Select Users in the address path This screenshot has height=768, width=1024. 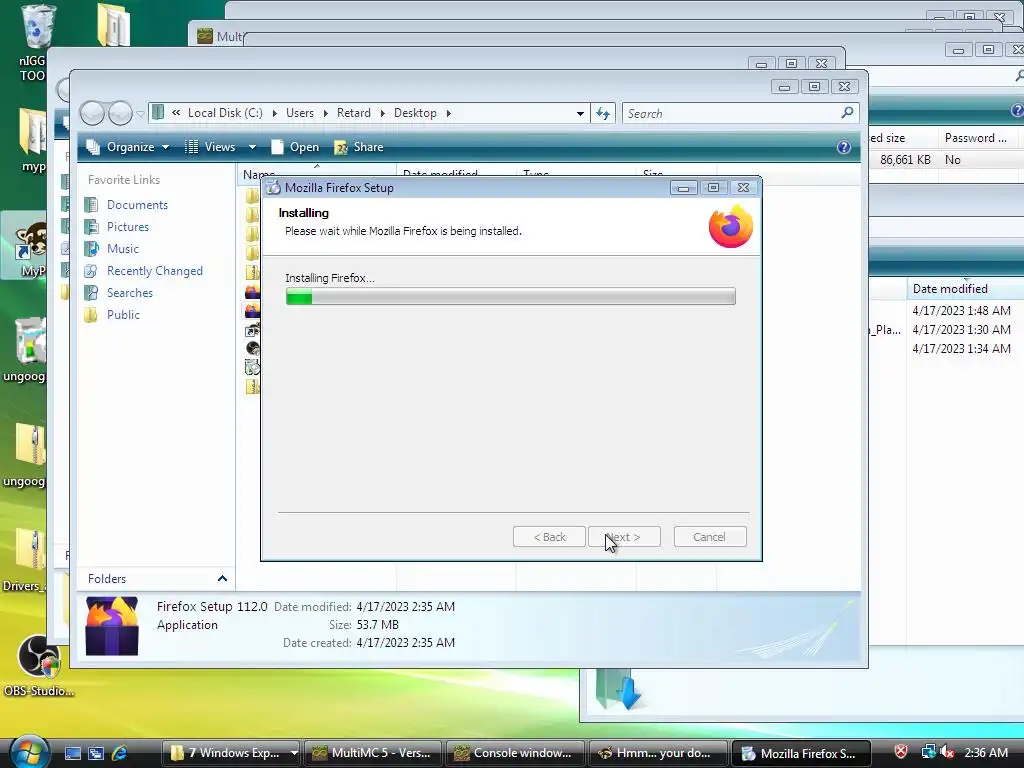coord(300,113)
